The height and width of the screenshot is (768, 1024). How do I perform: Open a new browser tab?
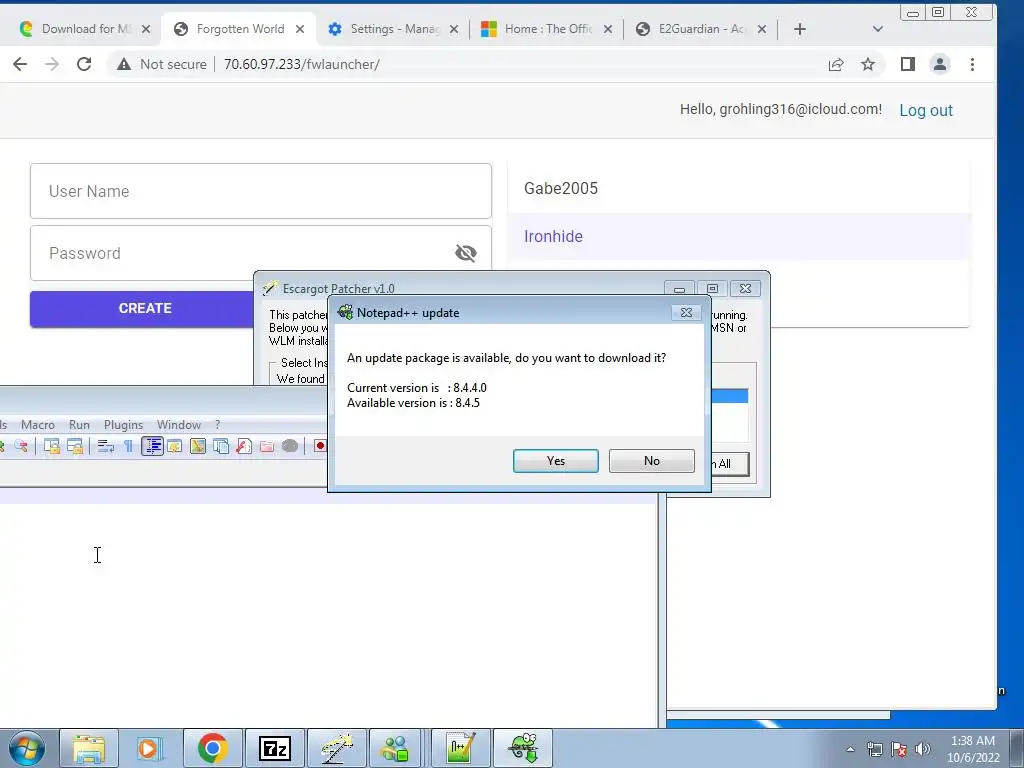click(x=800, y=29)
